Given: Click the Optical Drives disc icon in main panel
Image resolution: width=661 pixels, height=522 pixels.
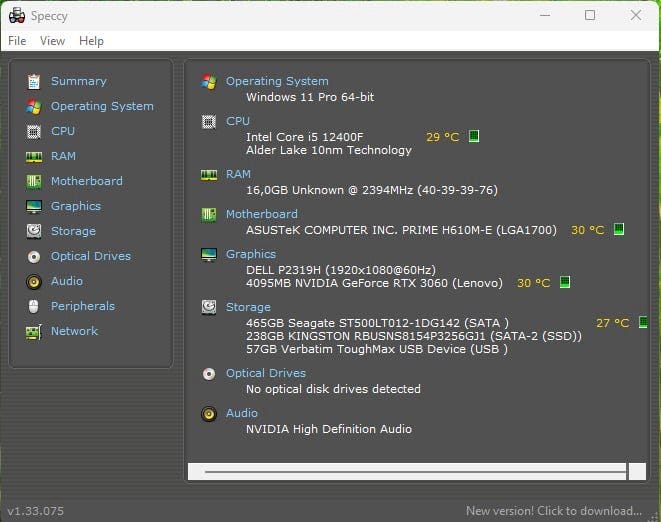Looking at the screenshot, I should pos(209,374).
